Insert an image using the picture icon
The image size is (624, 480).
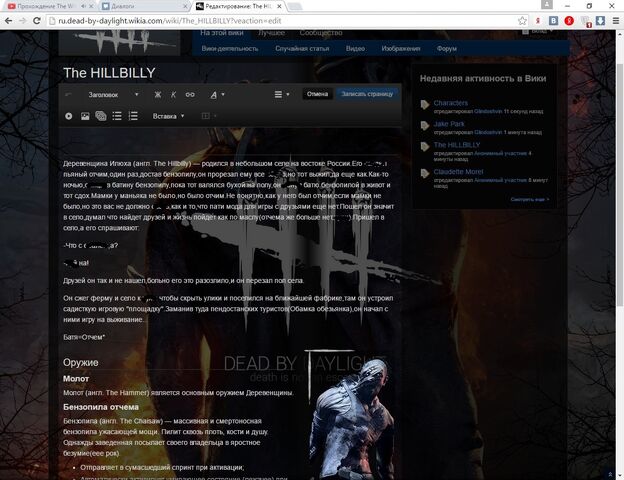(x=85, y=116)
